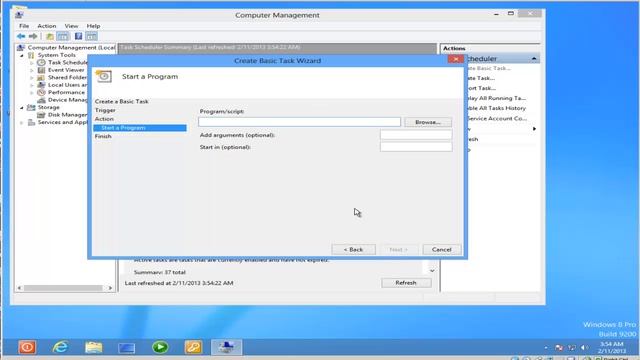Close the Create Basic Task Wizard

click(456, 60)
